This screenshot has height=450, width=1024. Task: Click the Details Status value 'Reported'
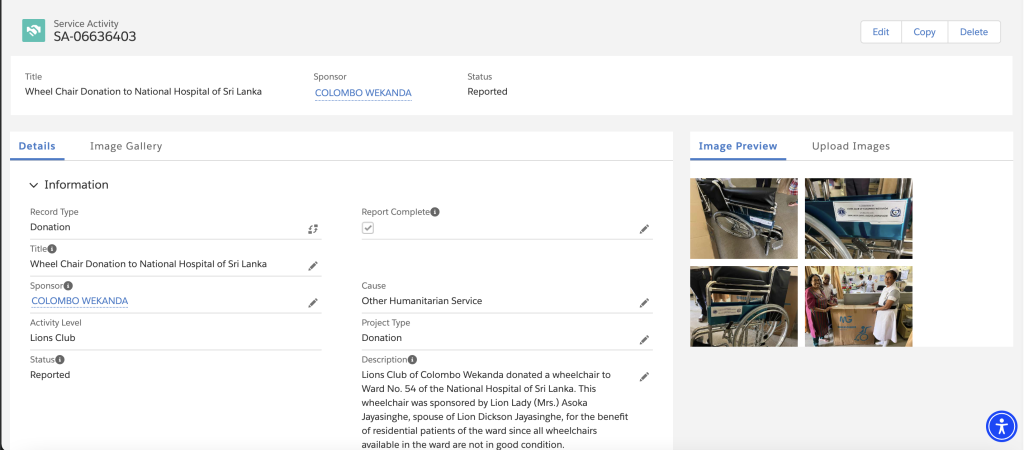coord(50,375)
